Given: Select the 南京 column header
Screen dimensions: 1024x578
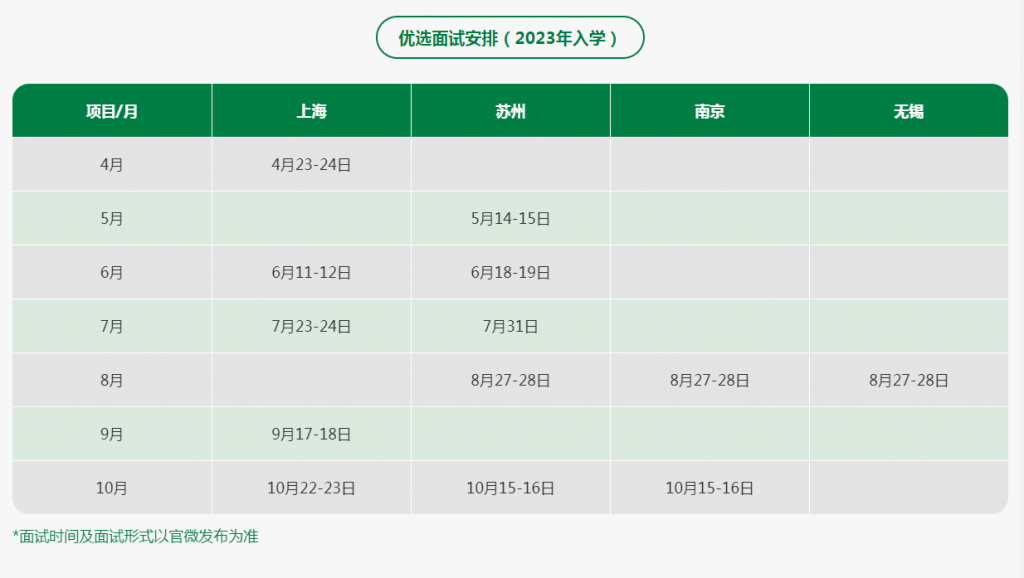Looking at the screenshot, I should (x=709, y=111).
